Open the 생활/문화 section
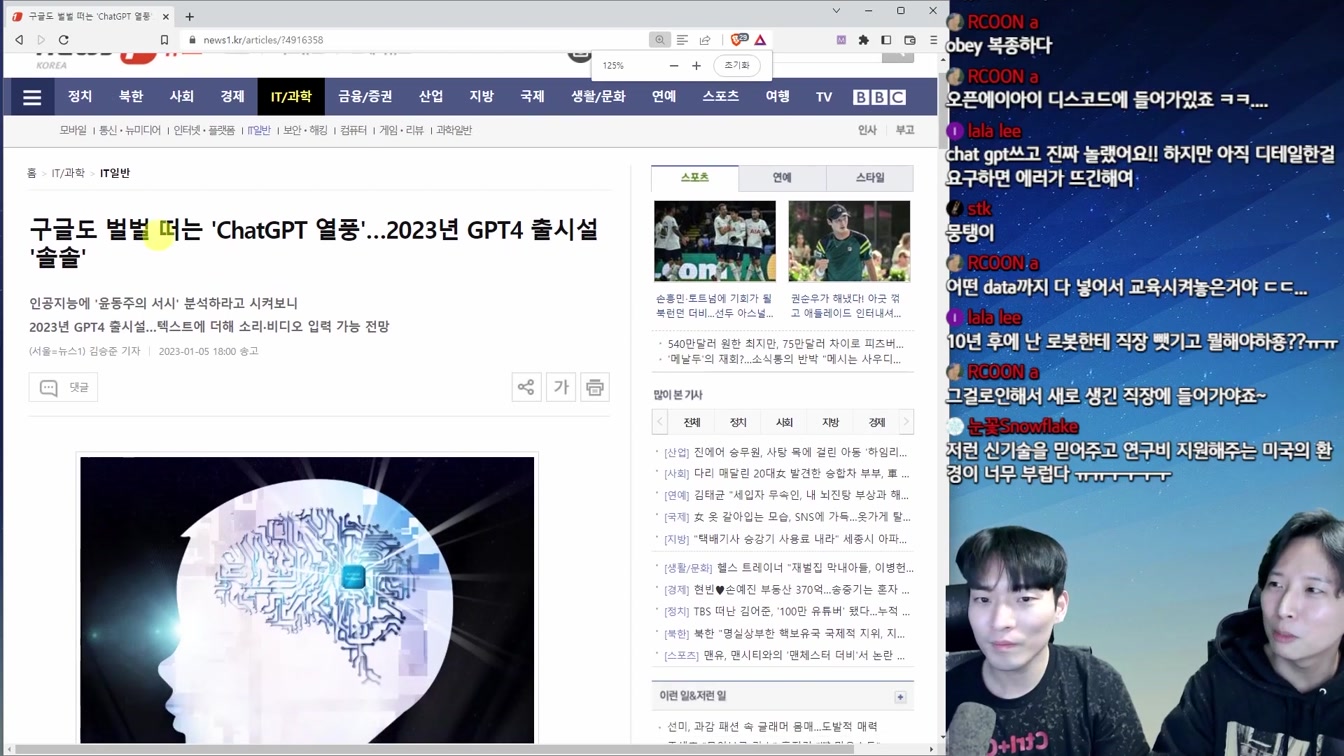Image resolution: width=1344 pixels, height=756 pixels. 598,97
